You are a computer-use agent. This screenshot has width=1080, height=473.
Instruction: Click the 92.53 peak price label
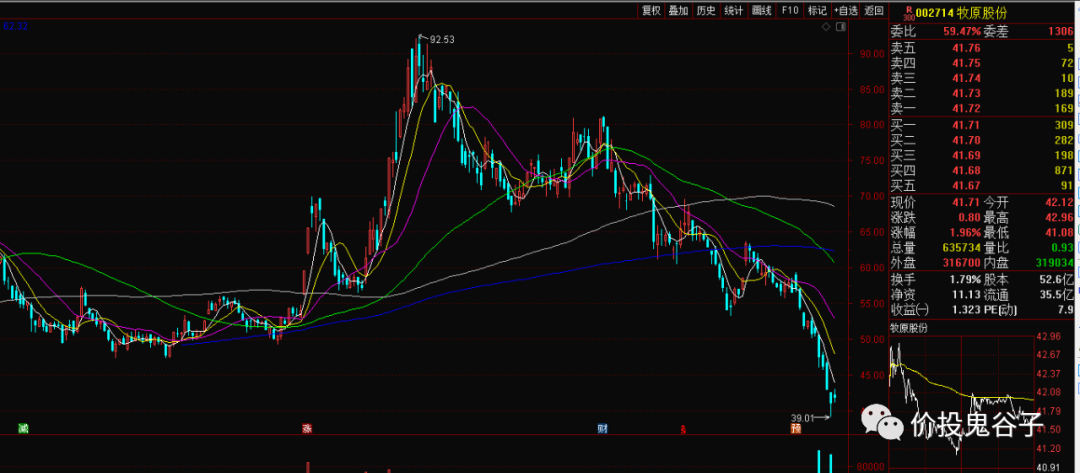(x=441, y=40)
